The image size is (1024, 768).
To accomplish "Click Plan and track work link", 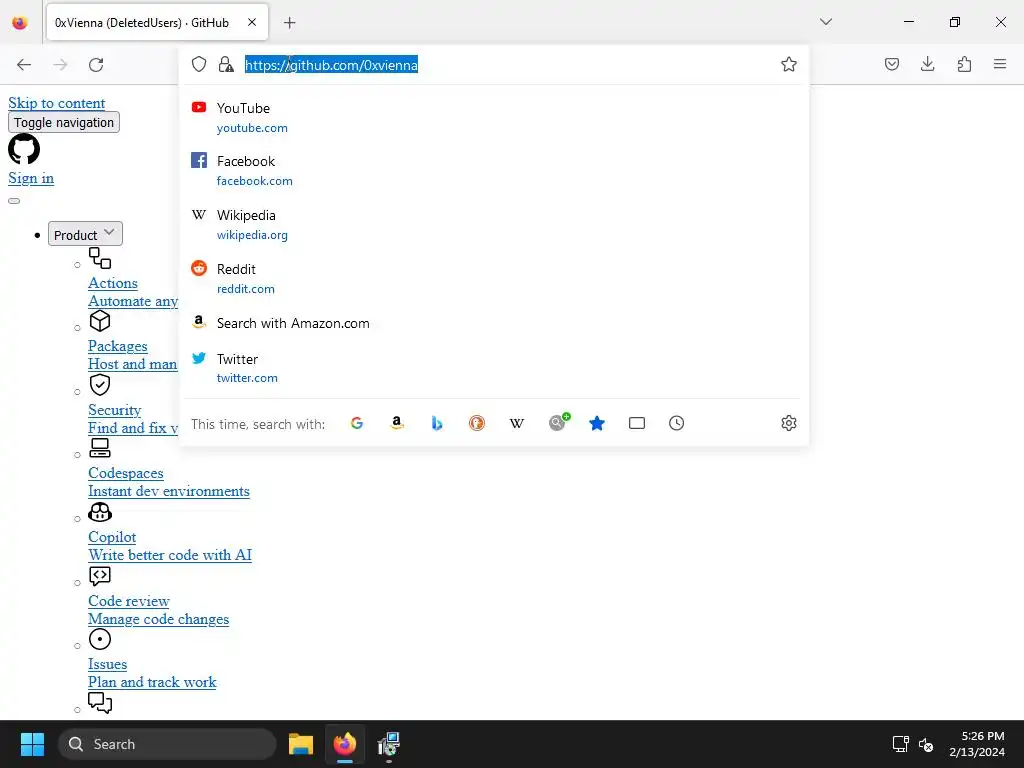I will [x=152, y=682].
